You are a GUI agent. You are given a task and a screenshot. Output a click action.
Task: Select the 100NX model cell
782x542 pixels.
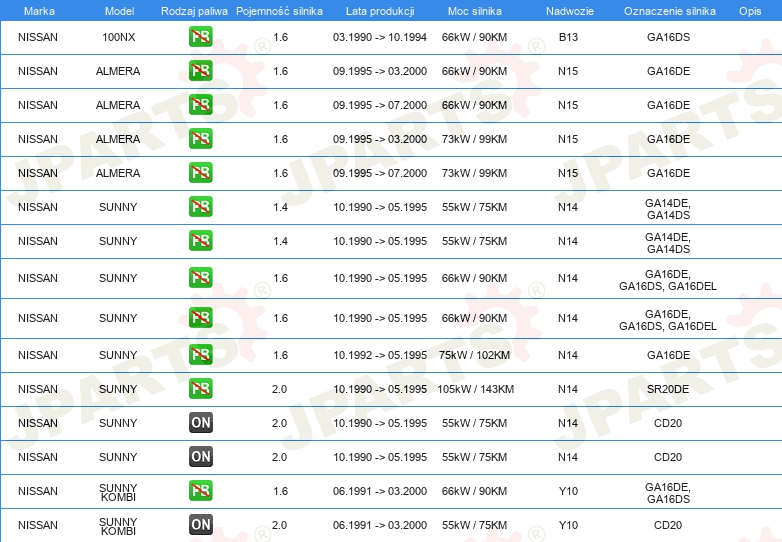point(119,37)
